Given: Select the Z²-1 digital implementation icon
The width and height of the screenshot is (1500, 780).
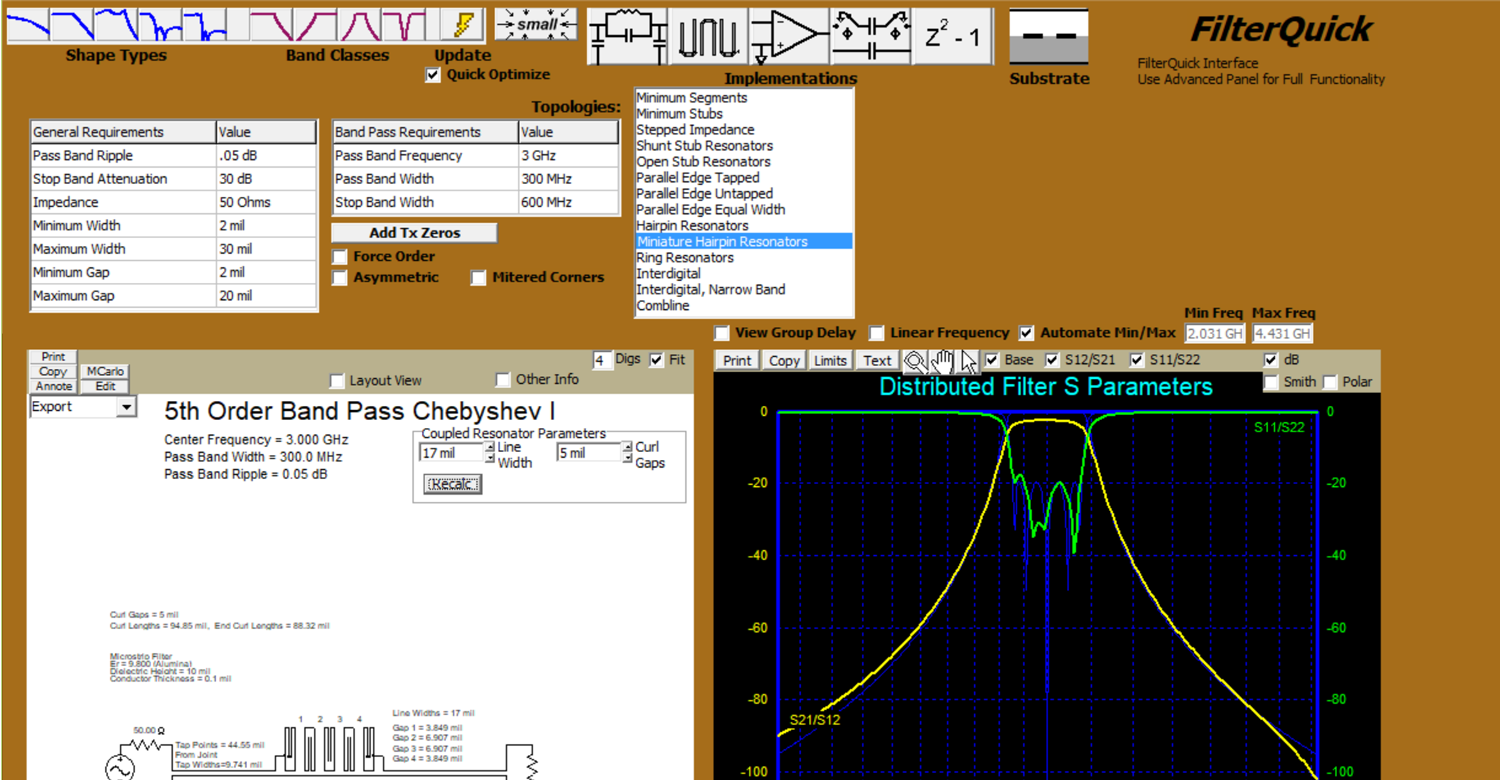Looking at the screenshot, I should pyautogui.click(x=952, y=33).
